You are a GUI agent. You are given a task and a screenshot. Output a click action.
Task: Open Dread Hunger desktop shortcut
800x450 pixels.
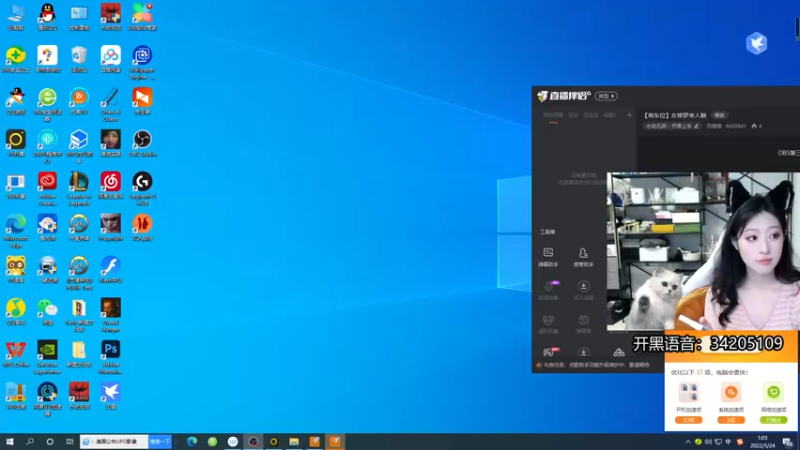(111, 315)
